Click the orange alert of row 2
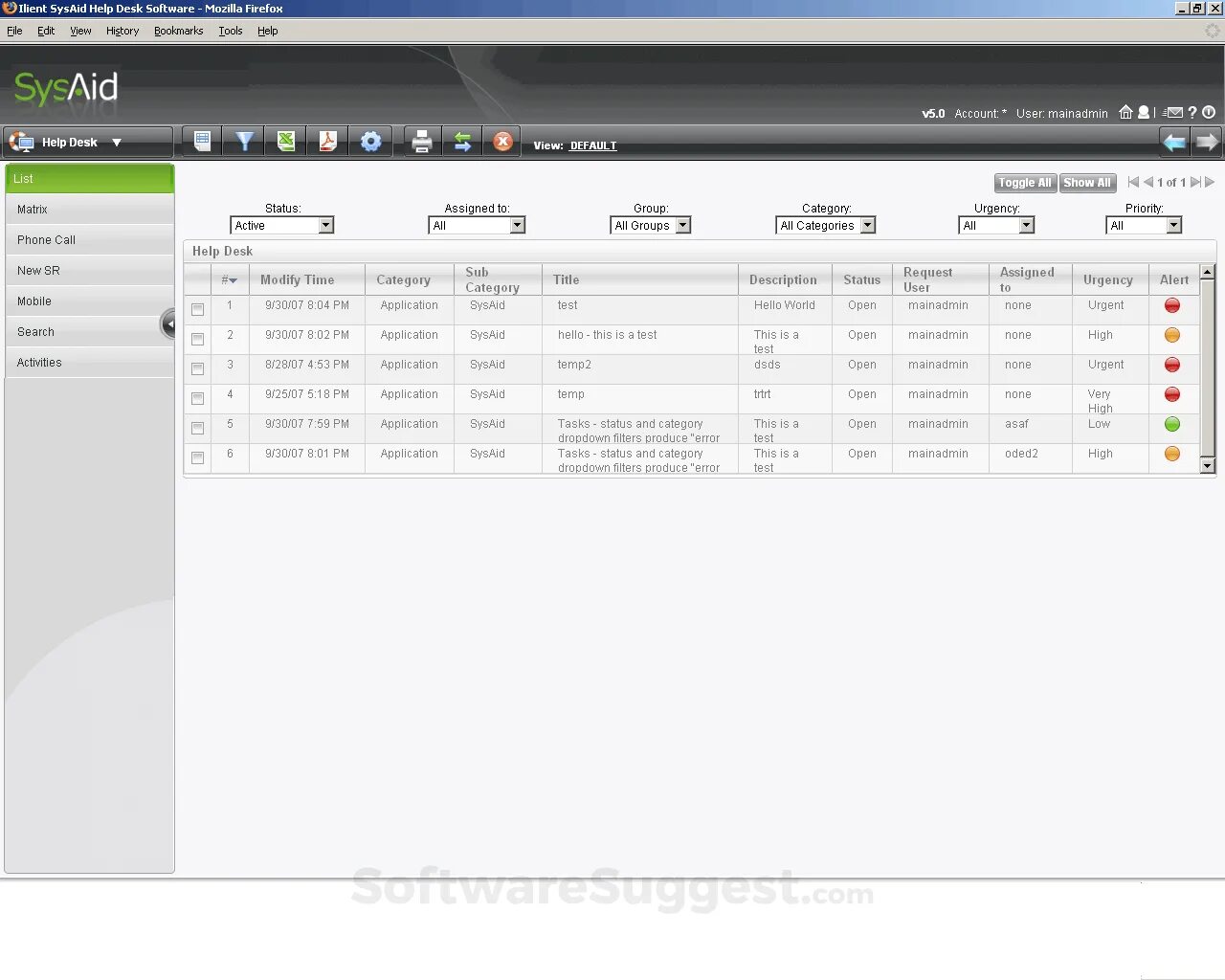The image size is (1225, 980). point(1171,336)
